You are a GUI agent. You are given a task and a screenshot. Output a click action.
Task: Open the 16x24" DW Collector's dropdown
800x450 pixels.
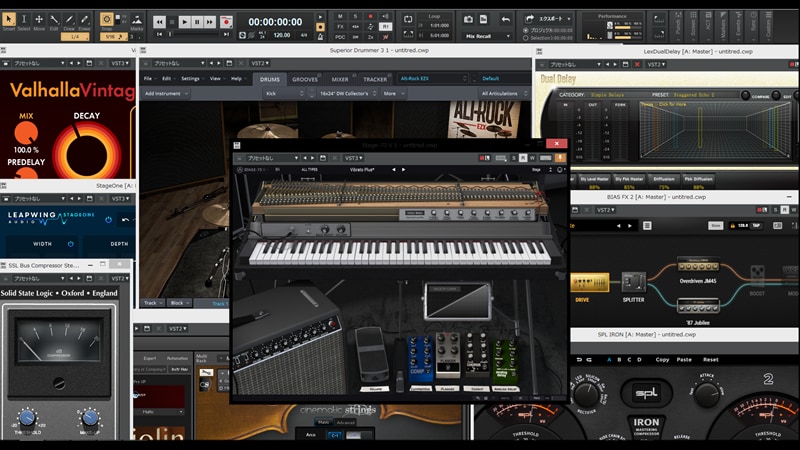point(348,93)
